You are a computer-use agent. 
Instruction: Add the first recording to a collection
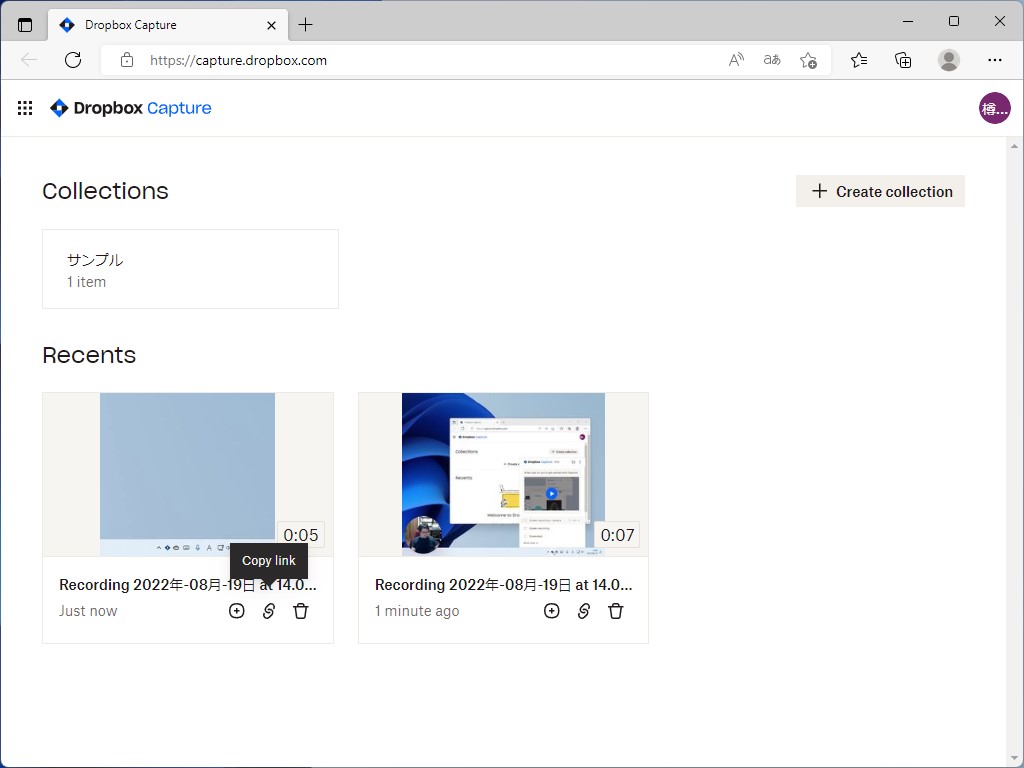[x=236, y=610]
